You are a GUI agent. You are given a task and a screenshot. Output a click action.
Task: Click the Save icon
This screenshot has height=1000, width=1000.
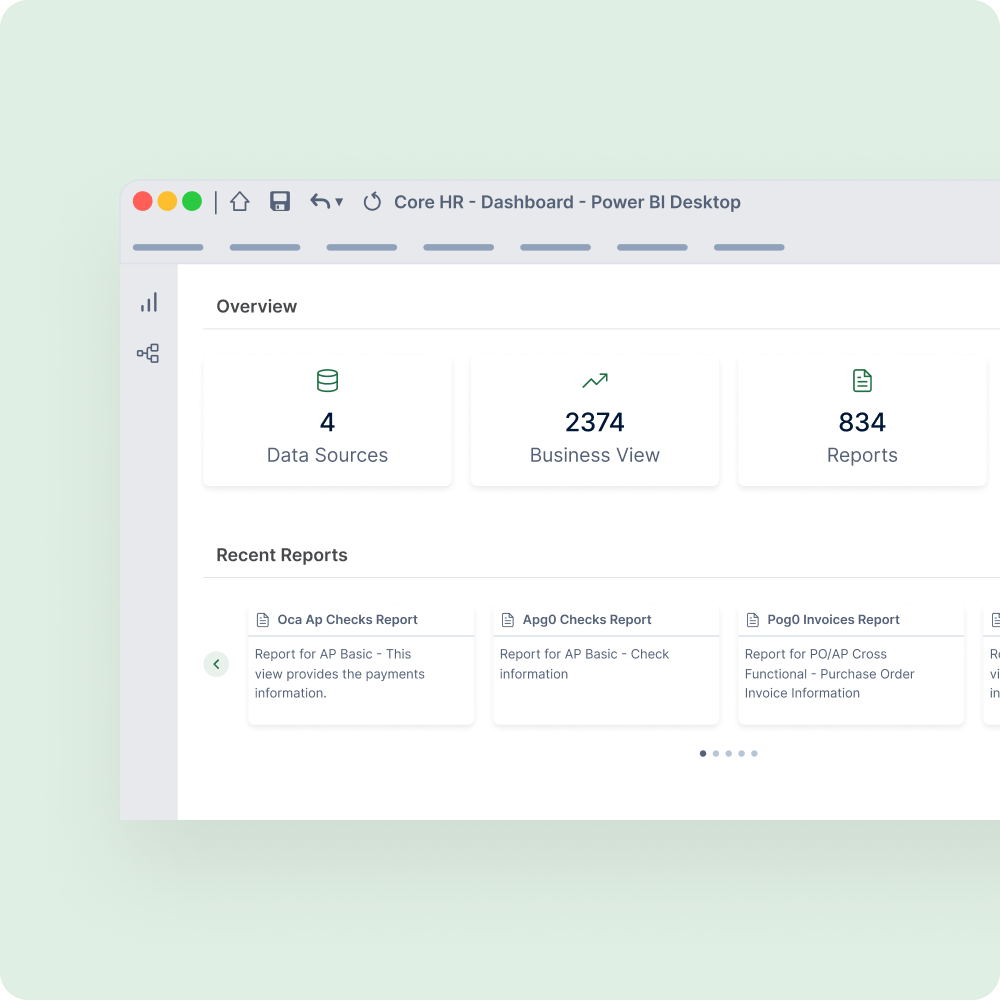tap(280, 201)
